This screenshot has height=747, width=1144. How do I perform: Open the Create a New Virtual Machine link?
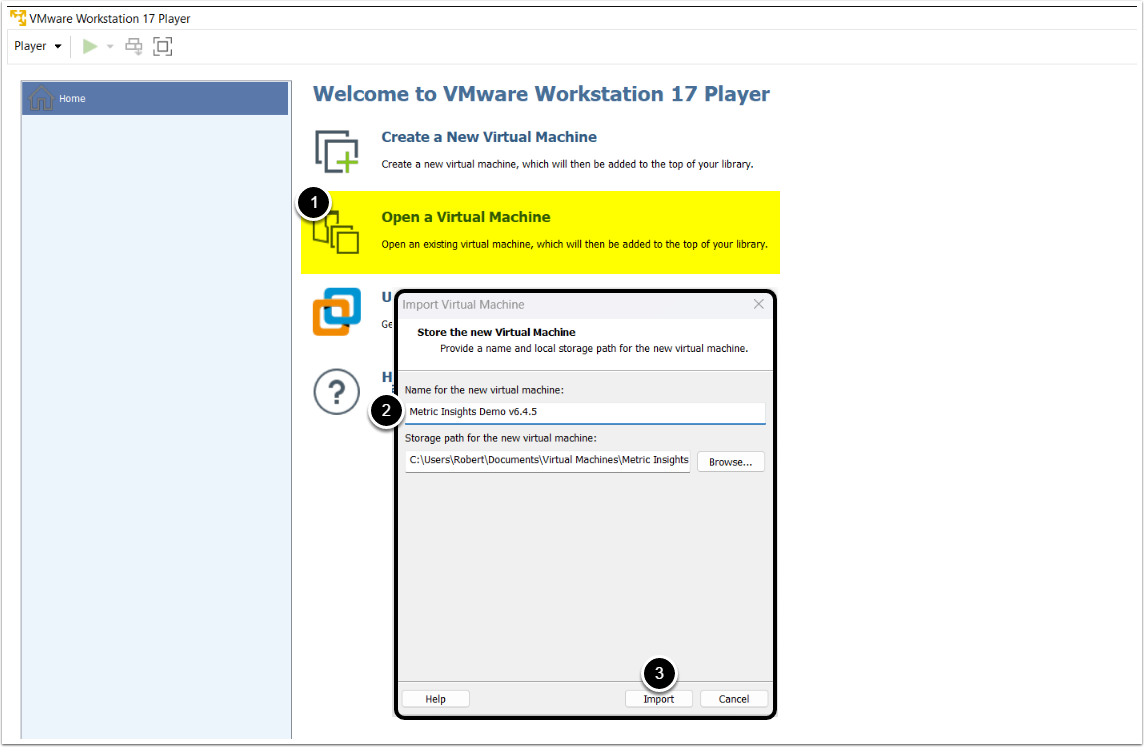pyautogui.click(x=489, y=137)
